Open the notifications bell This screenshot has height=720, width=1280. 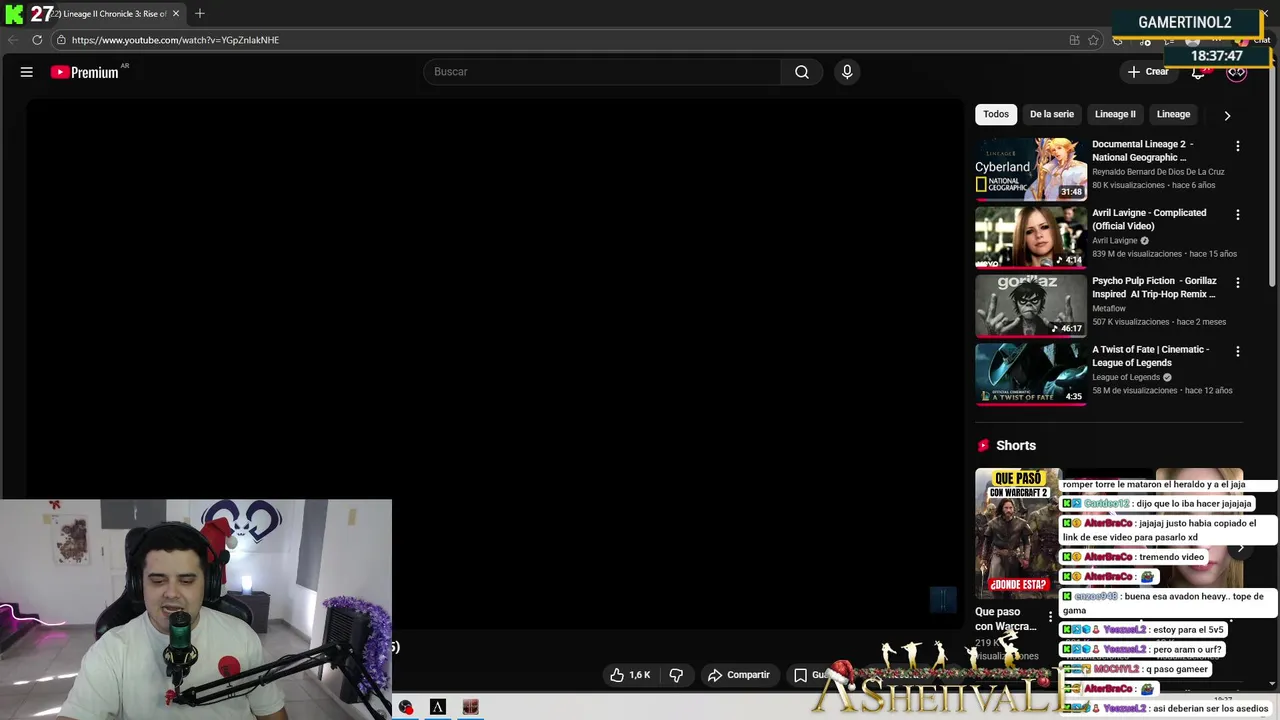(1198, 72)
